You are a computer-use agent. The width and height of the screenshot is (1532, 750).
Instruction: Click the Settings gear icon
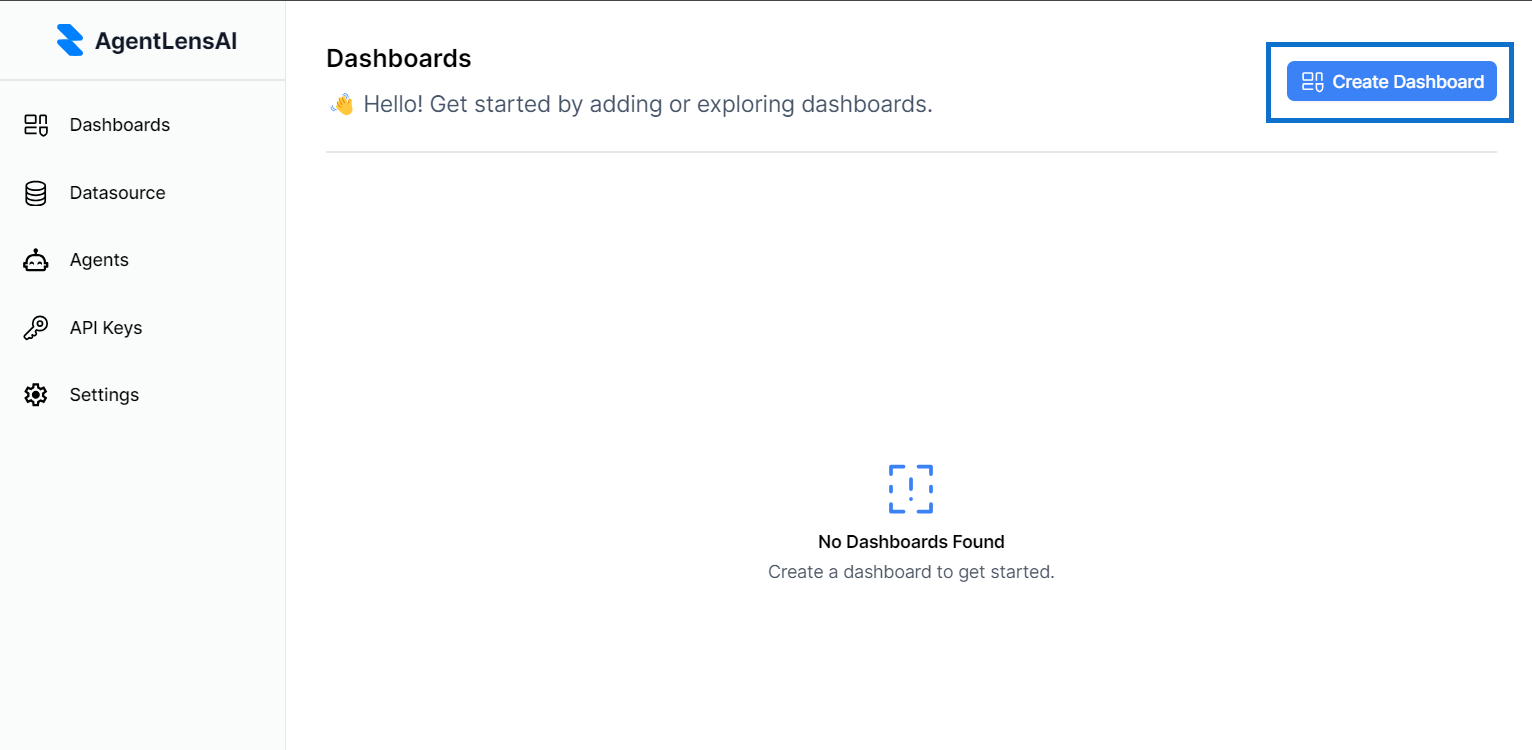36,395
